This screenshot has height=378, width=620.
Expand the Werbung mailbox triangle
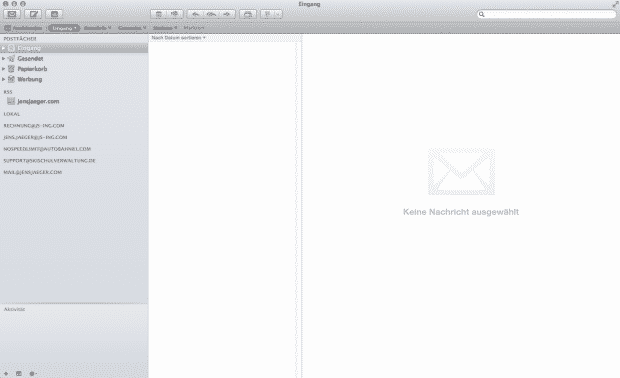[4, 79]
